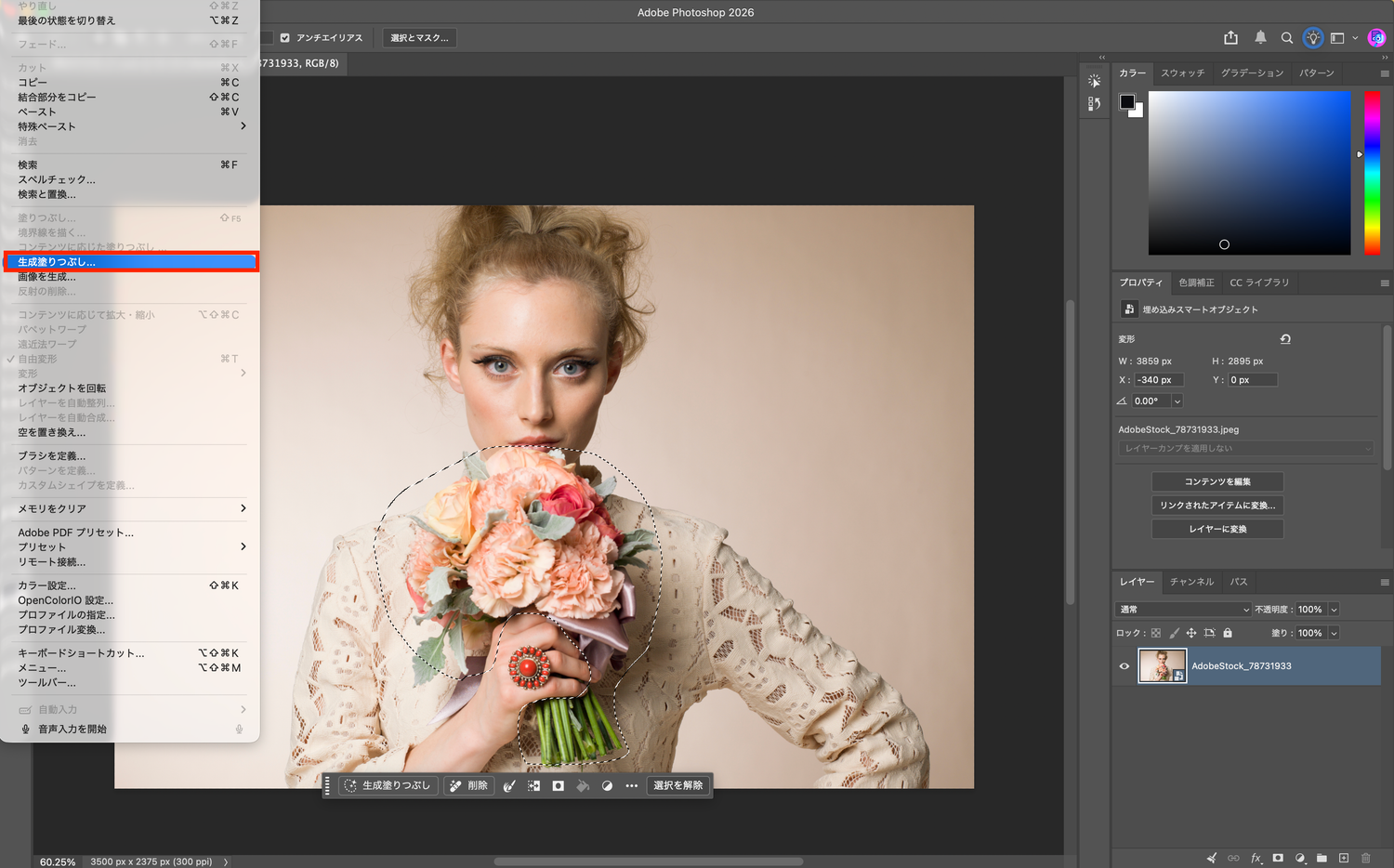Click the reset transform icon in Properties

[1285, 339]
